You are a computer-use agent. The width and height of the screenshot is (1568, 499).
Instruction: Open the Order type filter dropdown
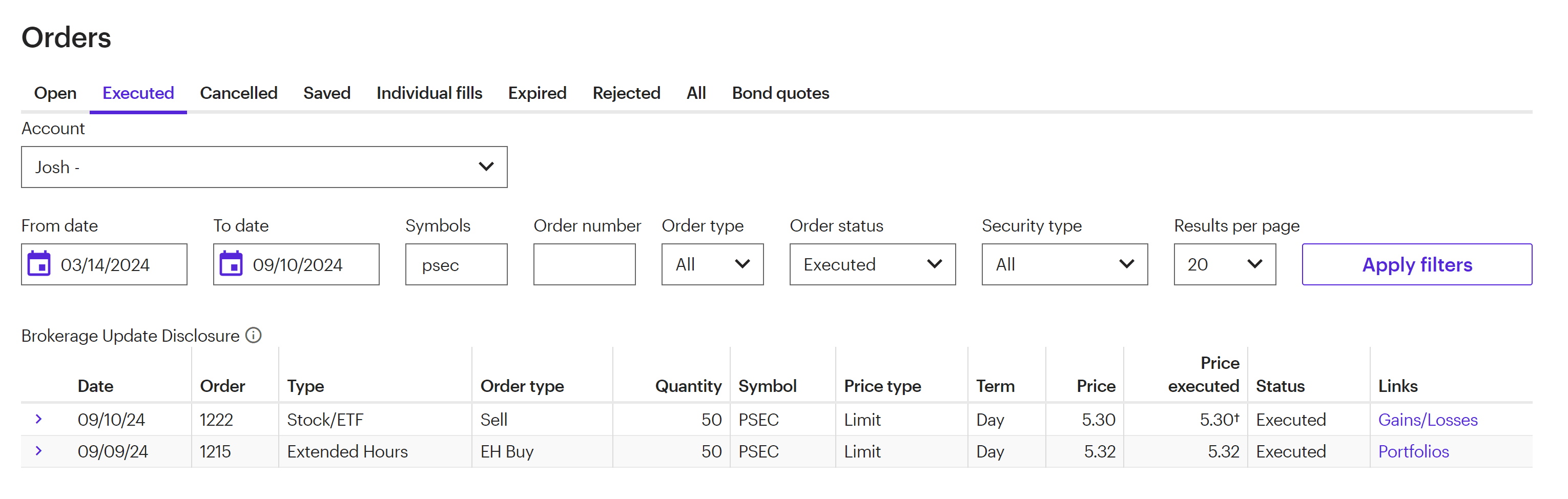[x=712, y=264]
